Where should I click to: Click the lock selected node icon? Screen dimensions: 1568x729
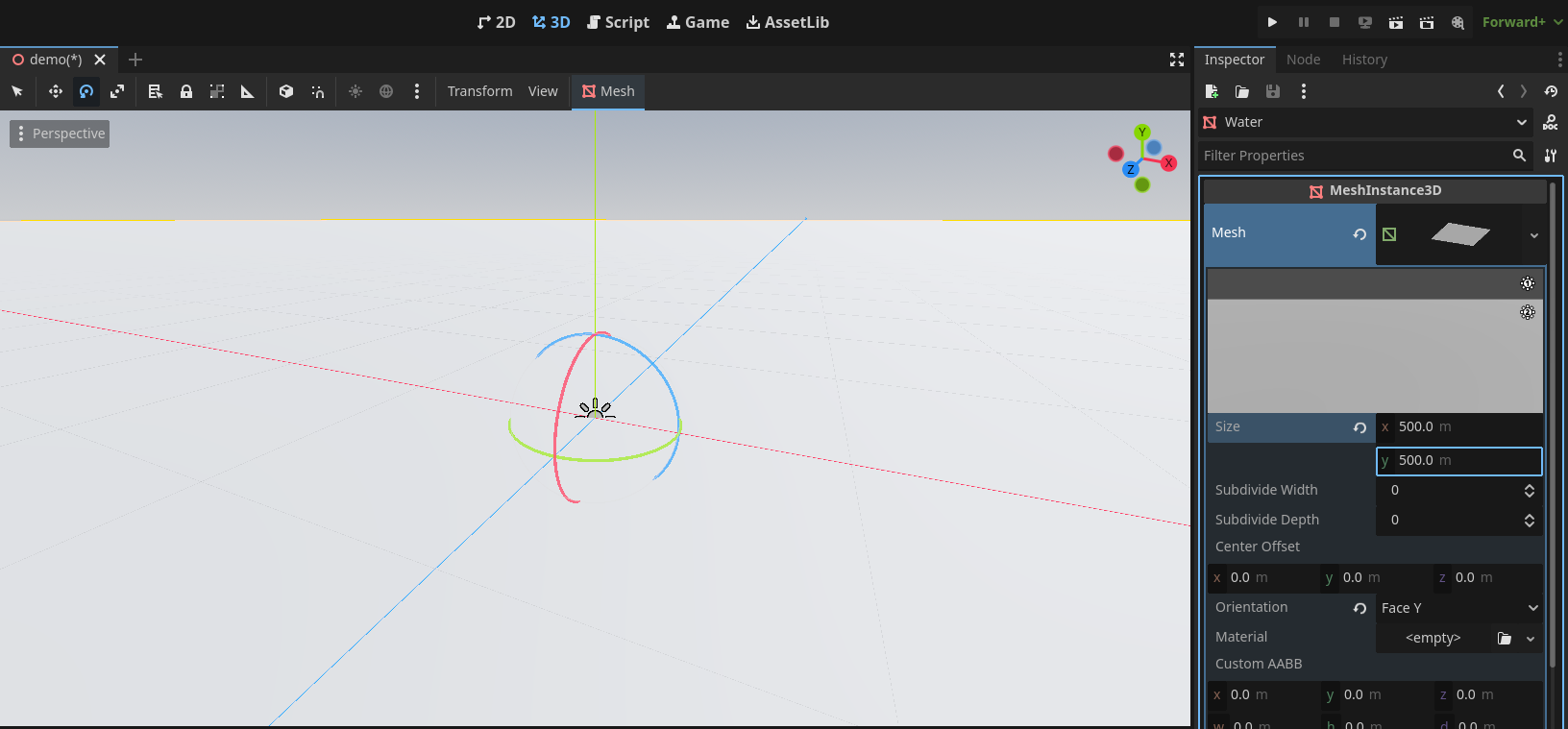click(186, 91)
